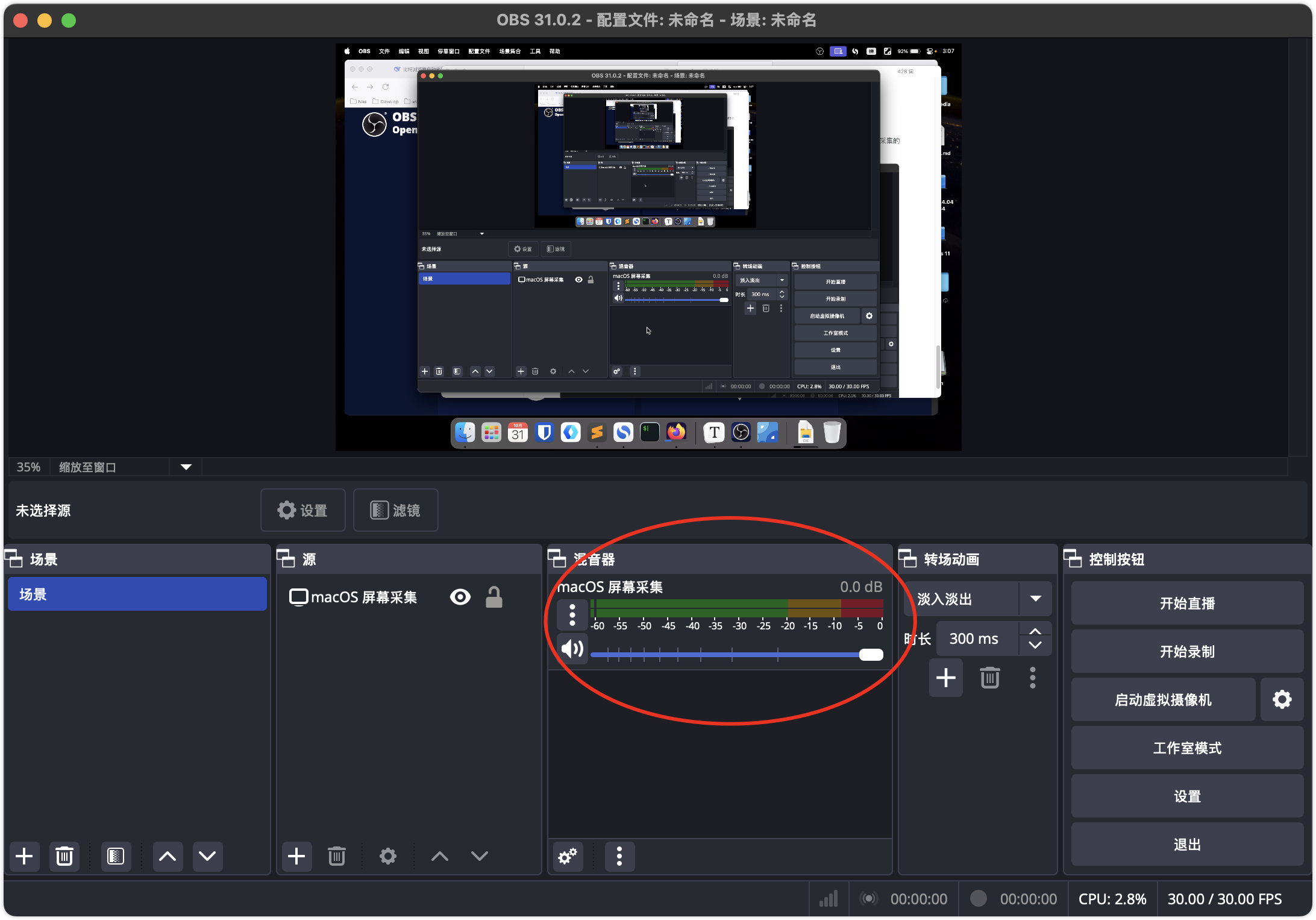Click the 滤镜 filters button
This screenshot has height=920, width=1316.
point(395,510)
